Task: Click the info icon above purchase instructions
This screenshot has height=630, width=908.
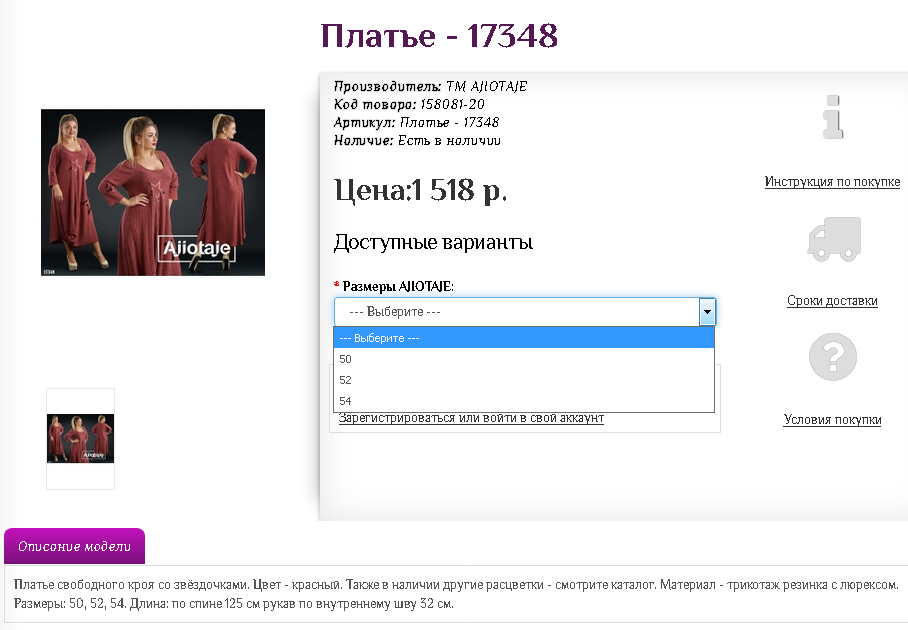Action: (x=833, y=117)
